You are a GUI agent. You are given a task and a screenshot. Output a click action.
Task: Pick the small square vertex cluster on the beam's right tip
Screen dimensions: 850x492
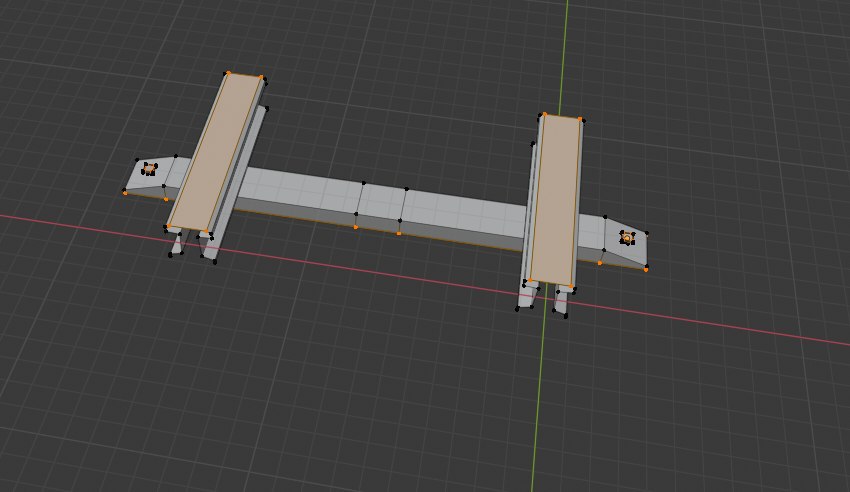(627, 237)
